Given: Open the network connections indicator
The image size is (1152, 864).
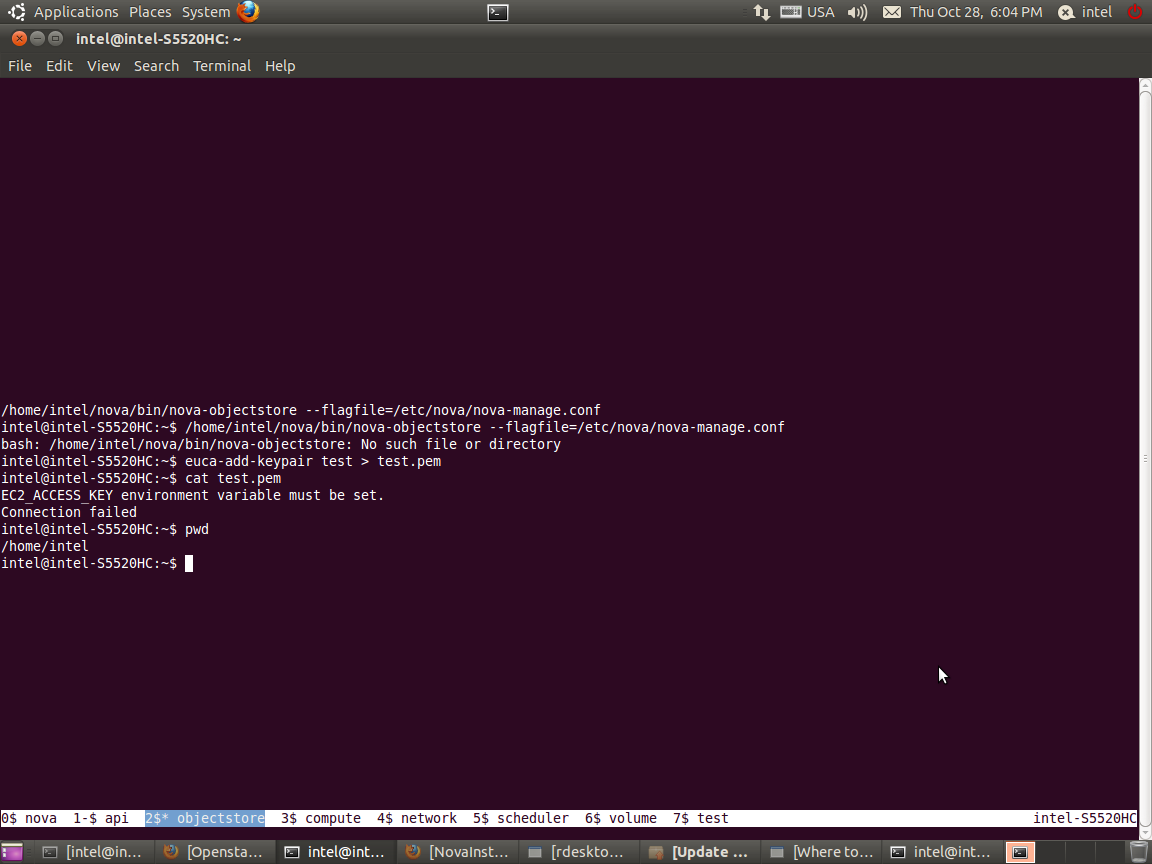Looking at the screenshot, I should tap(761, 12).
